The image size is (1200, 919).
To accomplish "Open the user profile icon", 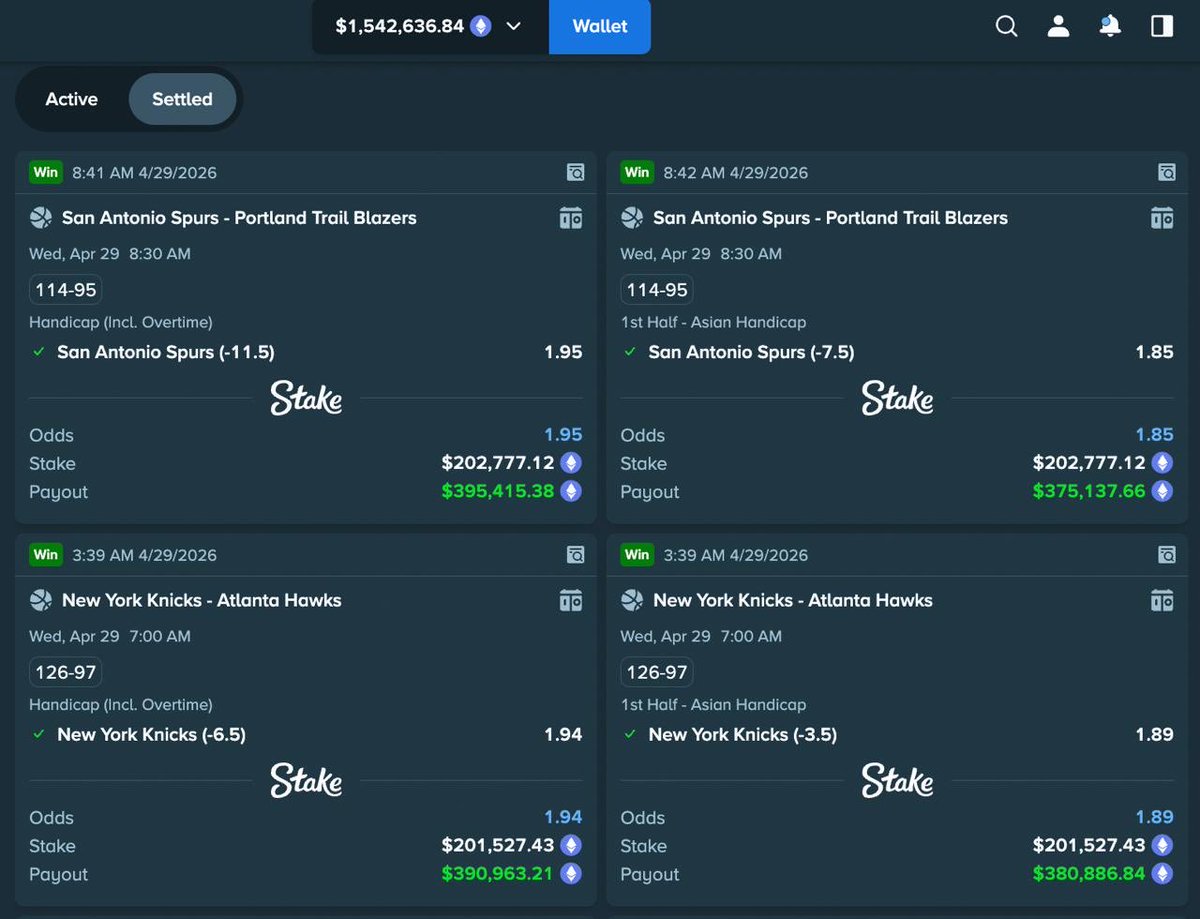I will (1058, 27).
